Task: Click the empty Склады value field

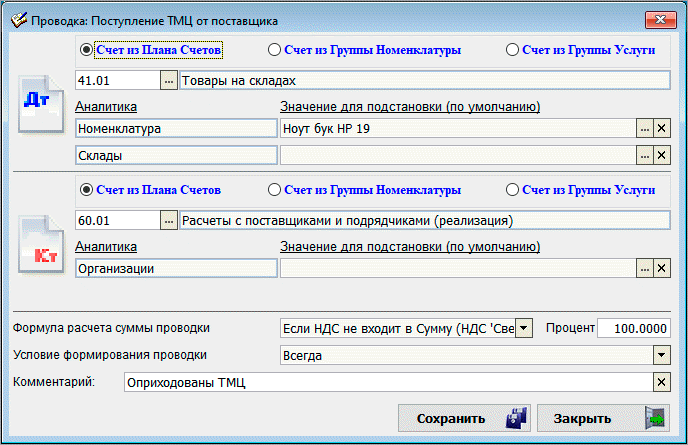Action: click(458, 155)
